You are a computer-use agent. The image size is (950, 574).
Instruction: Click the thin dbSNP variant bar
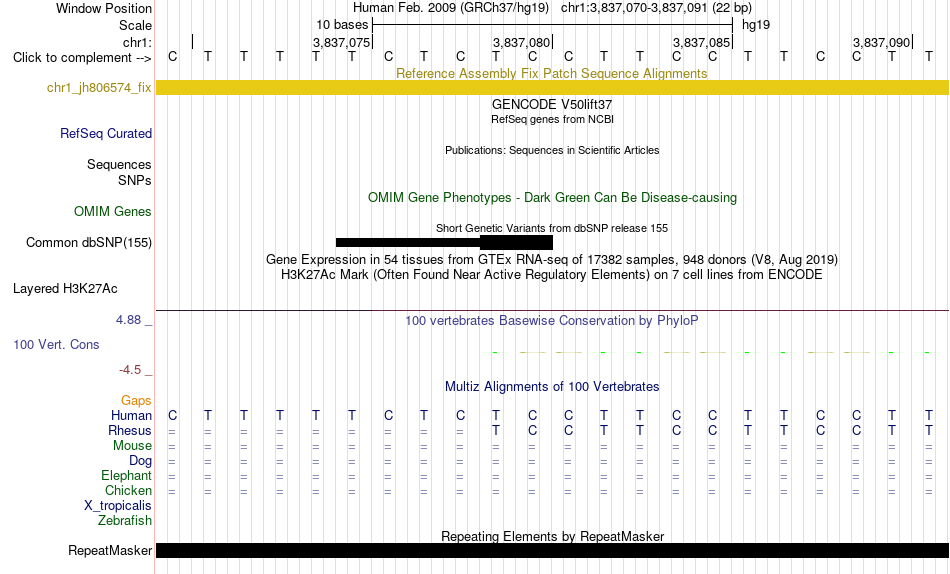coord(408,242)
